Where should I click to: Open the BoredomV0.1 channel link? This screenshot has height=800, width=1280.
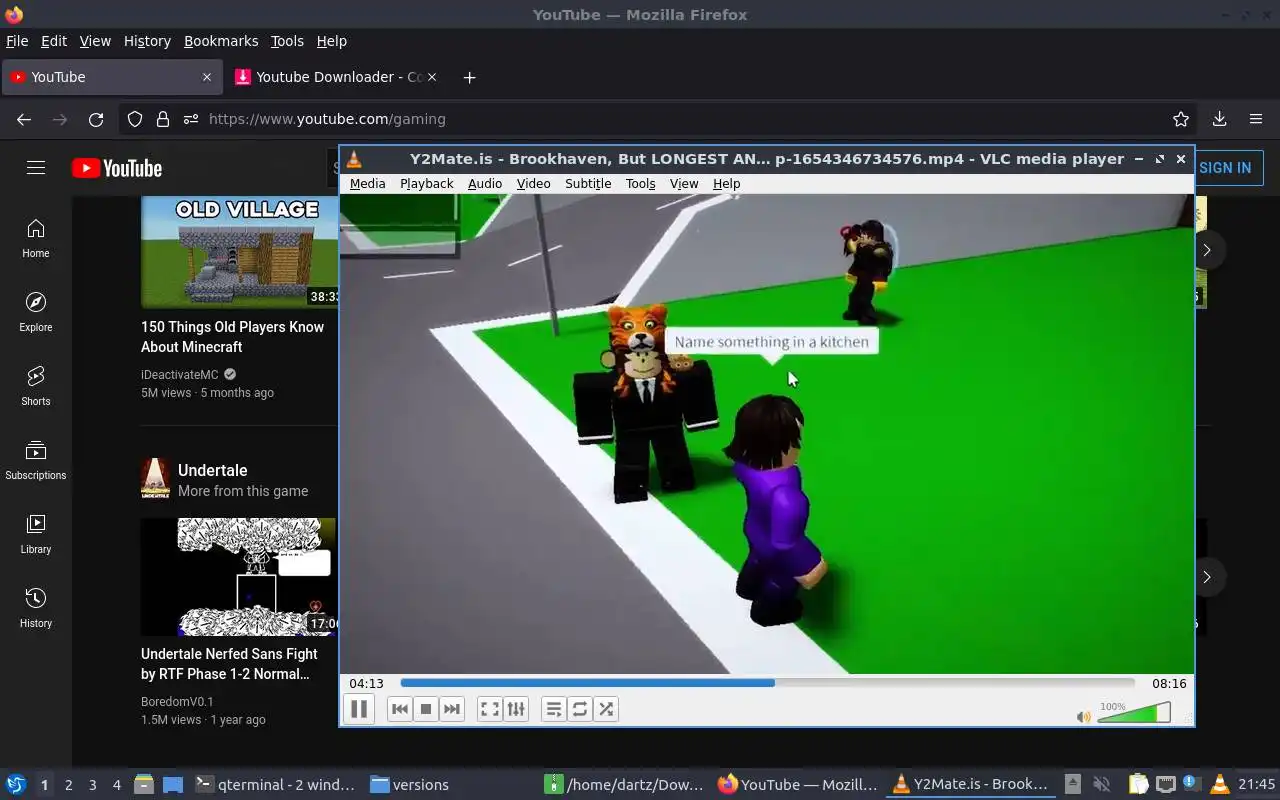[x=177, y=702]
